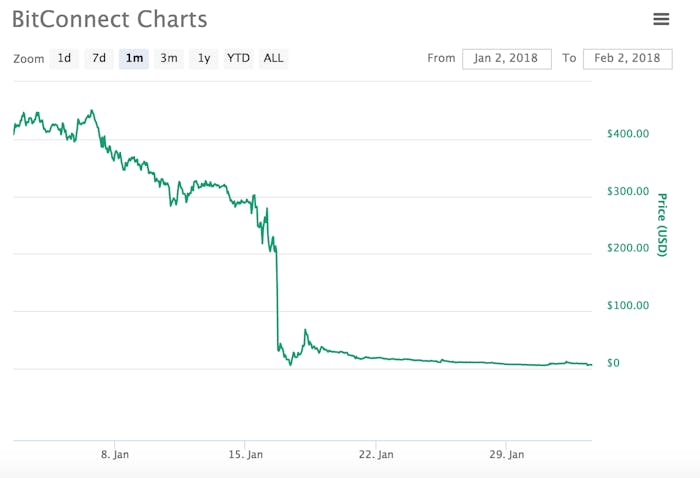Image resolution: width=700 pixels, height=478 pixels.
Task: Click the 8. Jan date marker
Action: (115, 454)
